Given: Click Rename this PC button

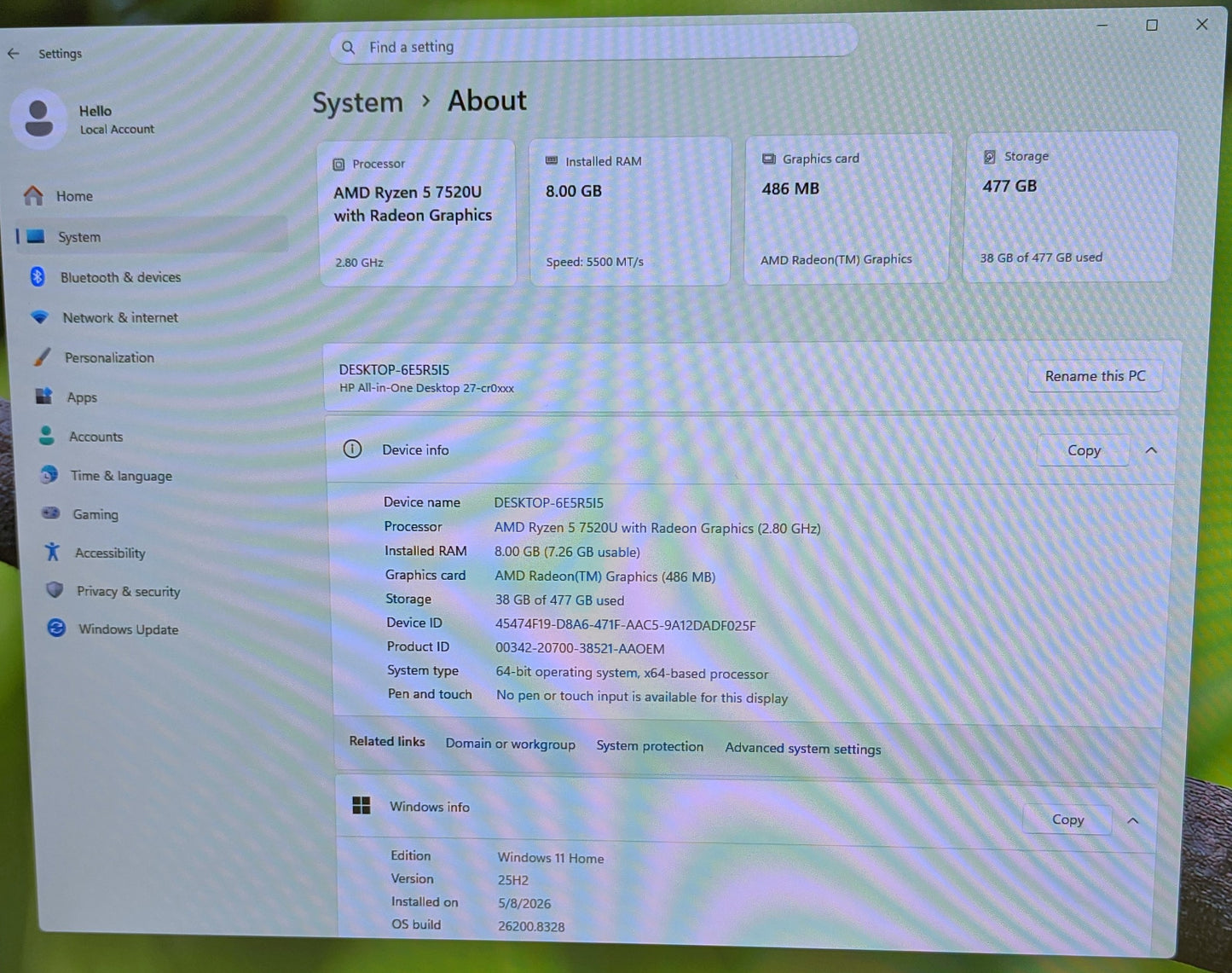Looking at the screenshot, I should (x=1095, y=376).
